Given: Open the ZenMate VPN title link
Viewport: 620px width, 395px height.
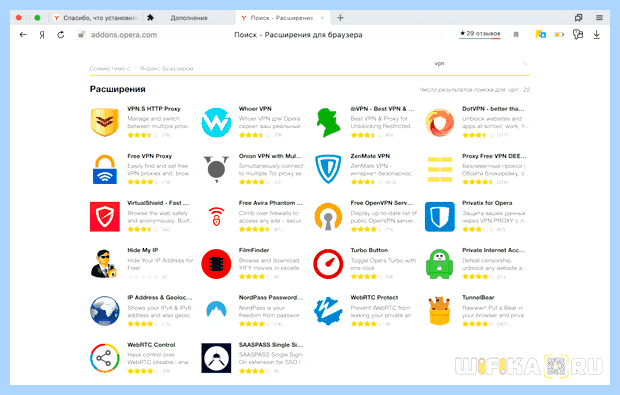Looking at the screenshot, I should 370,156.
